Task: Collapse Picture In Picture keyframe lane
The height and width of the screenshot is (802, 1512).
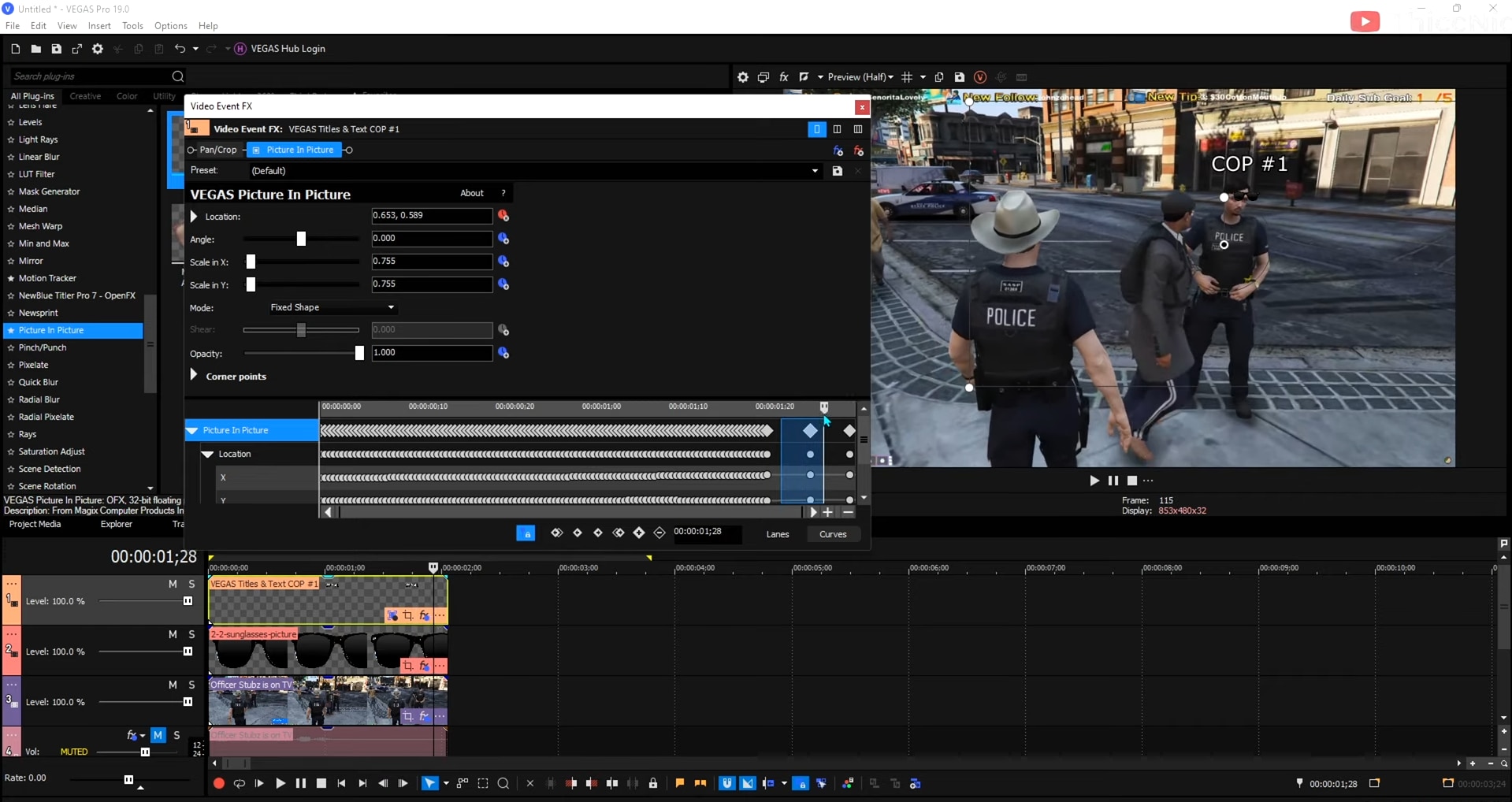Action: coord(191,430)
